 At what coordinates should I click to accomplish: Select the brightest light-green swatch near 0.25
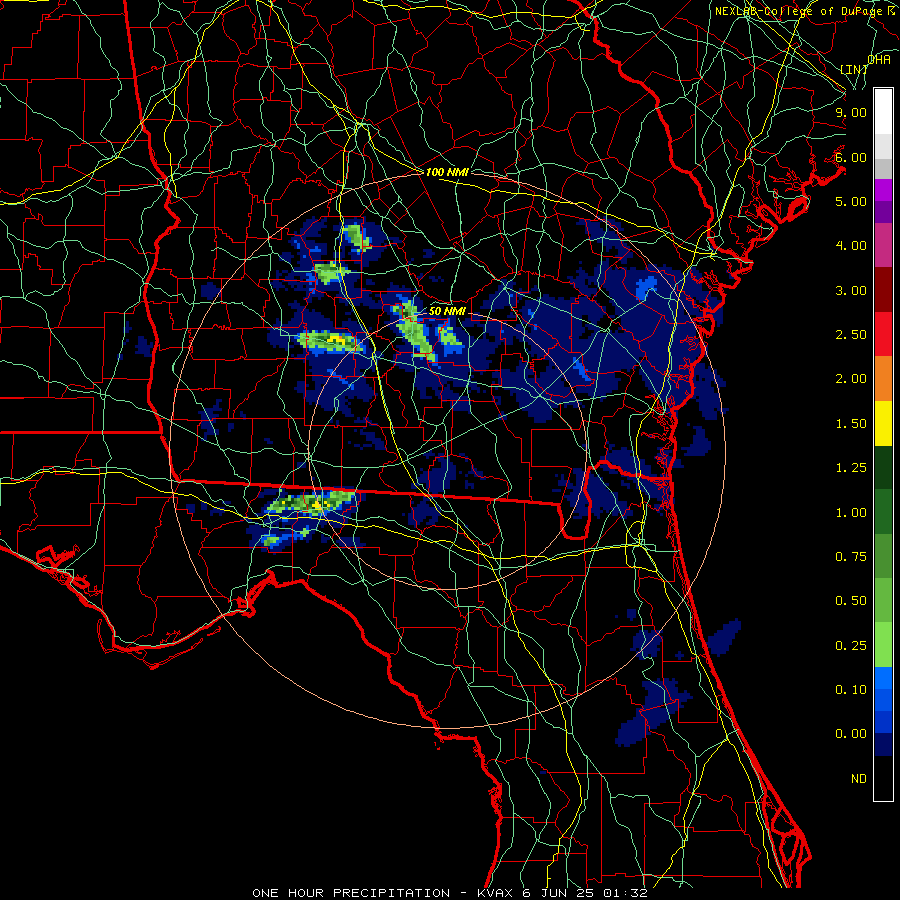(883, 645)
